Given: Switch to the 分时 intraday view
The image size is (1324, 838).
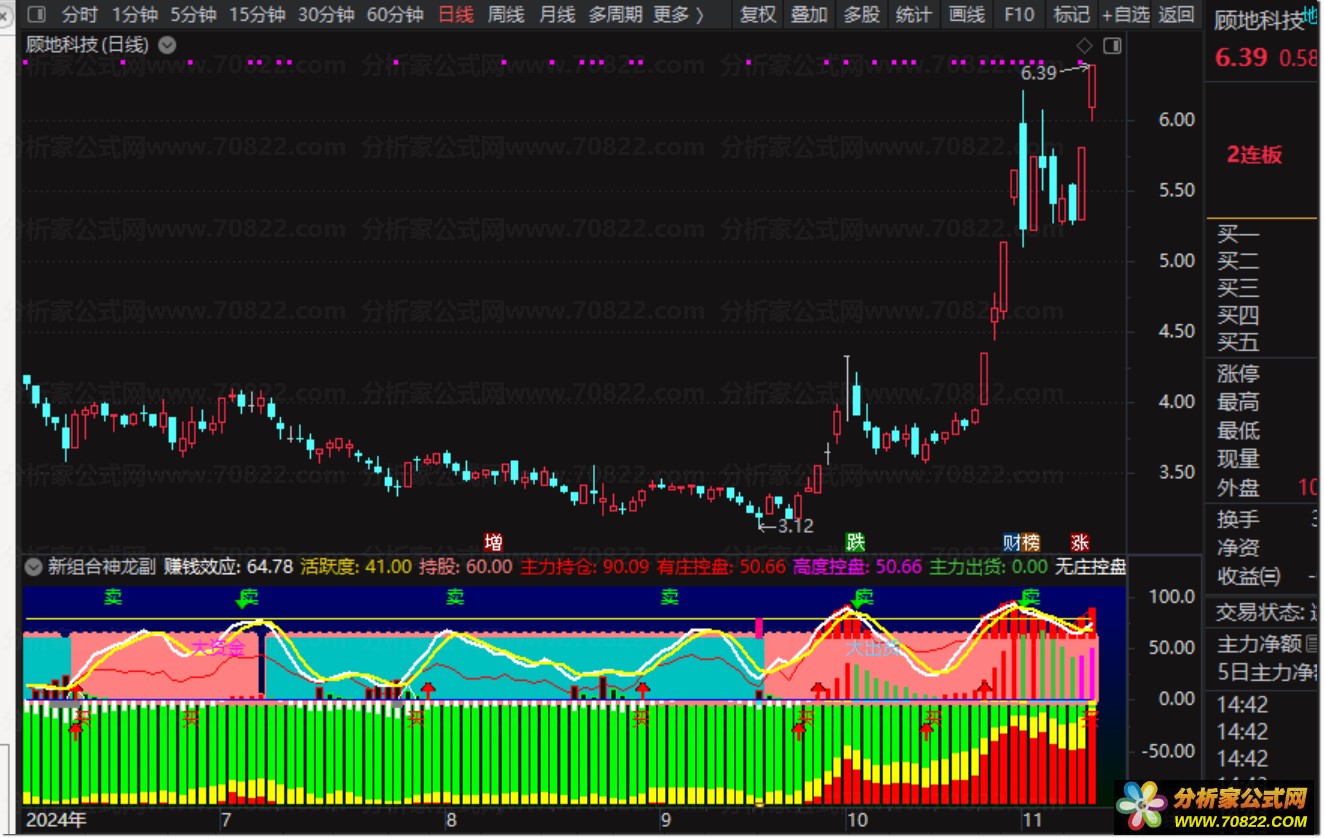Looking at the screenshot, I should pos(80,15).
